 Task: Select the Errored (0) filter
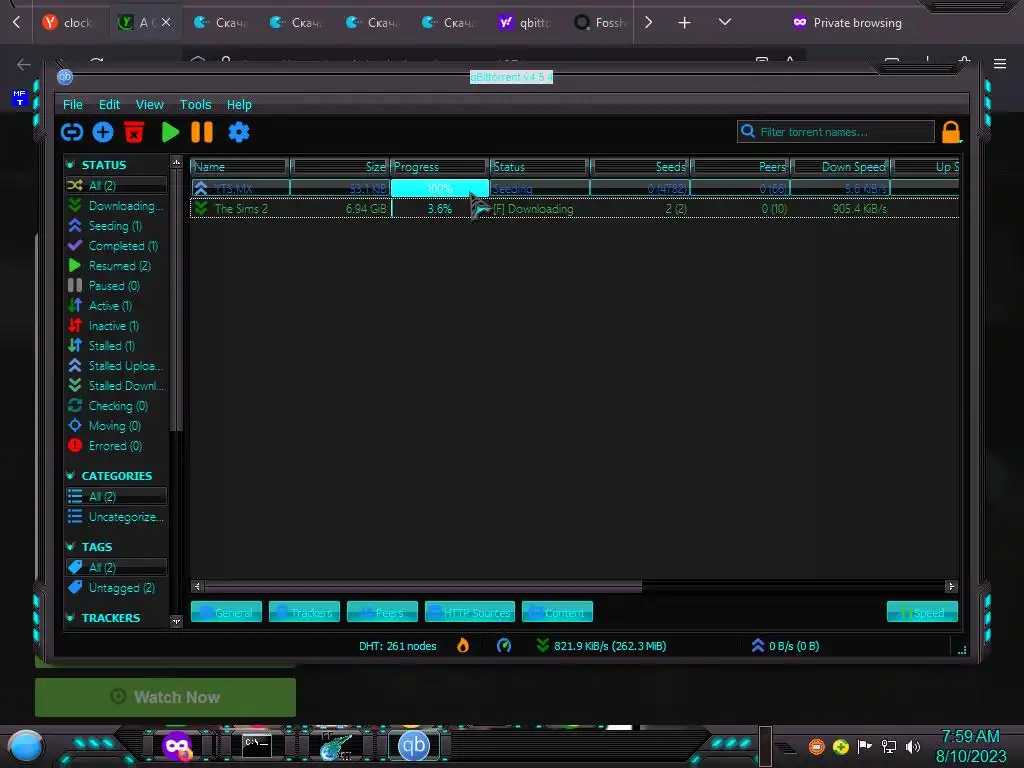116,446
